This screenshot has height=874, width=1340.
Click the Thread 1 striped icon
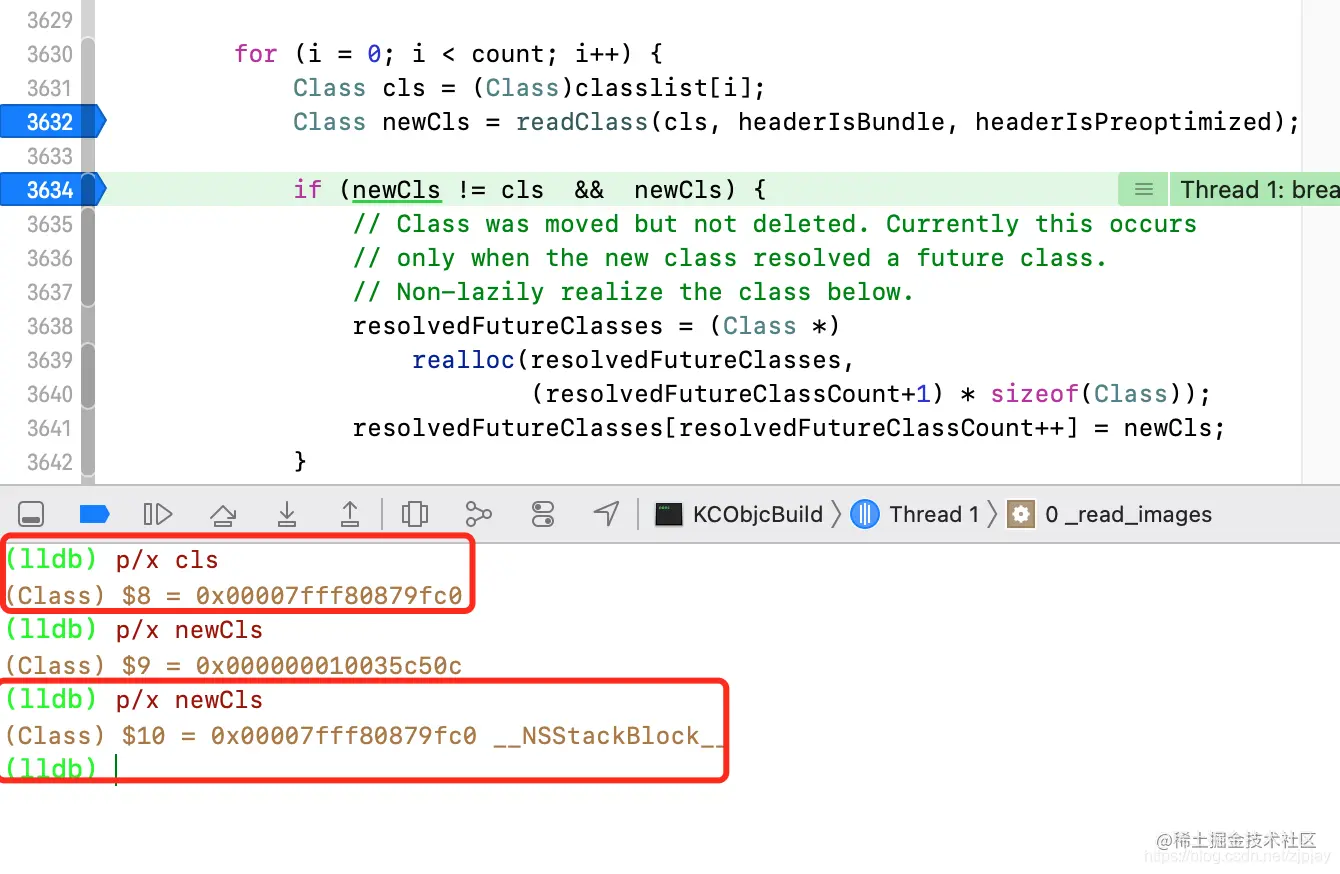coord(865,515)
